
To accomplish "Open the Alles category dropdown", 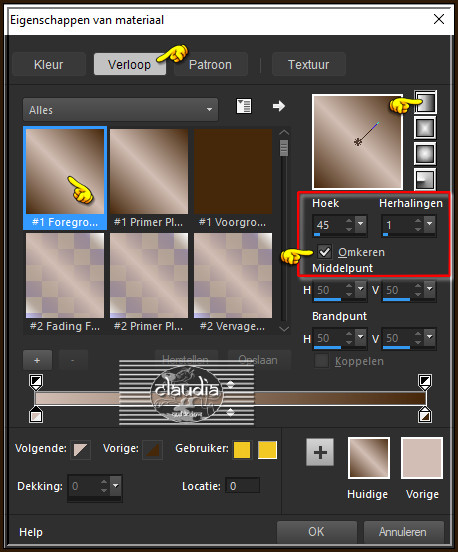I will pos(120,110).
